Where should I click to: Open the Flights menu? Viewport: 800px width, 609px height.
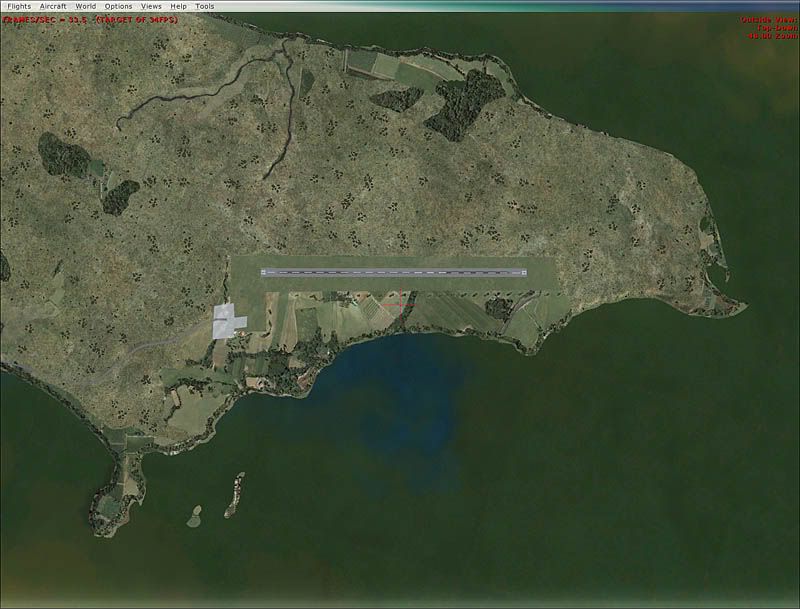click(x=19, y=6)
